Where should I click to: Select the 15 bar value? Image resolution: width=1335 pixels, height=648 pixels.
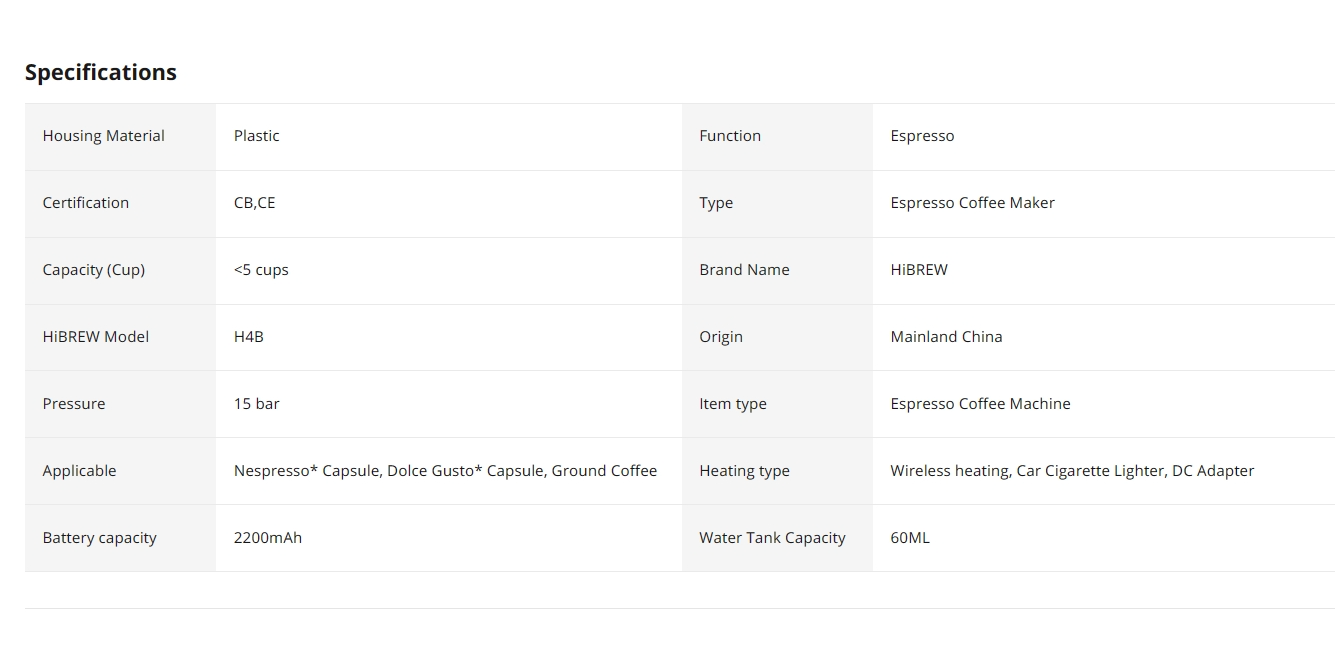tap(257, 404)
